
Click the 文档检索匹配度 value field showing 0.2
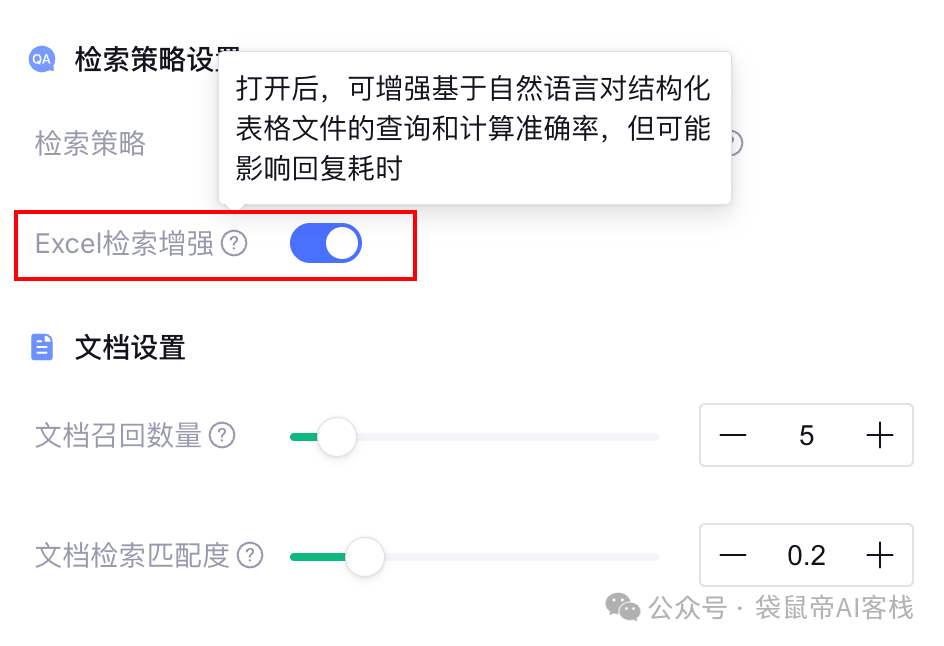(x=806, y=555)
